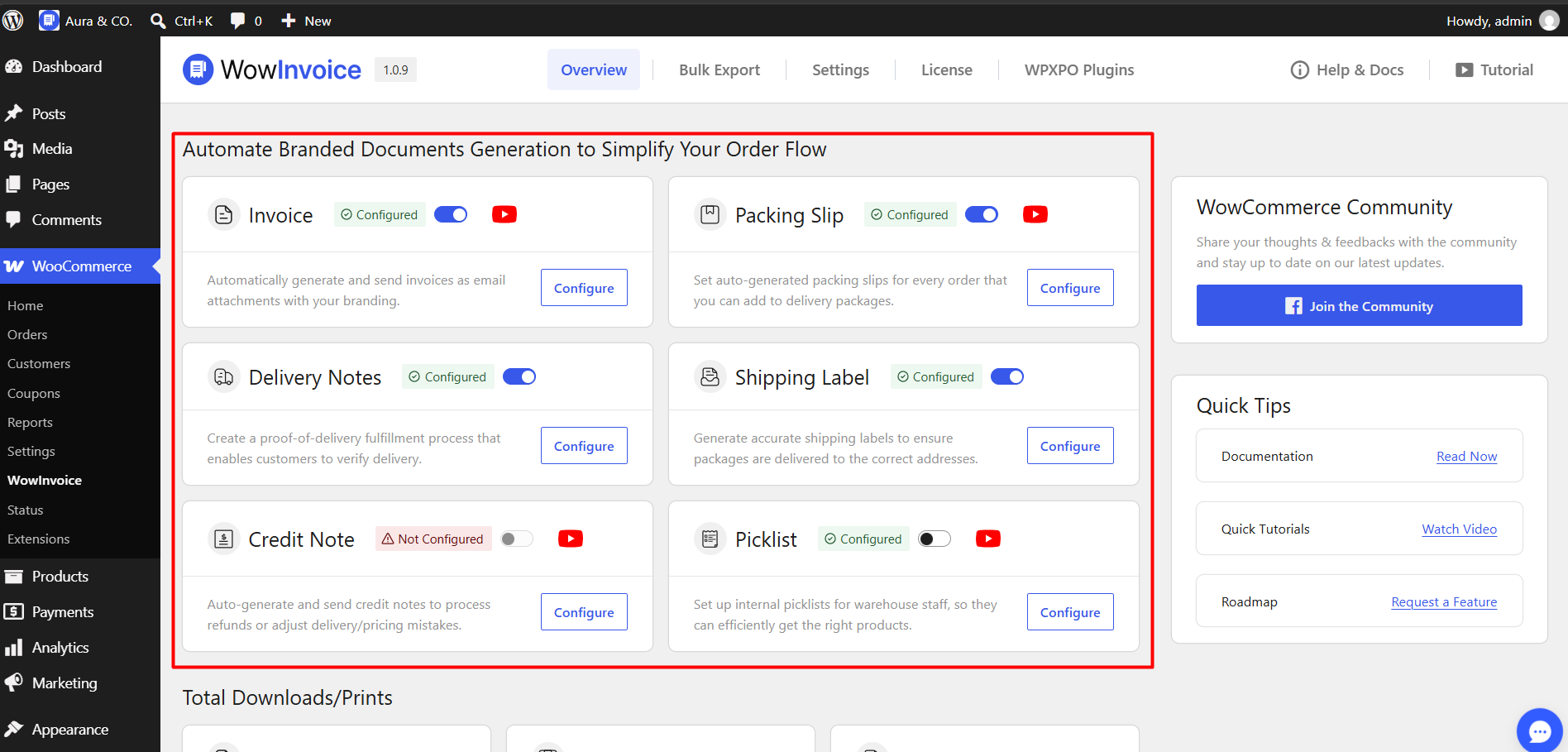Click the Credit Note icon
This screenshot has width=1568, height=752.
[223, 539]
